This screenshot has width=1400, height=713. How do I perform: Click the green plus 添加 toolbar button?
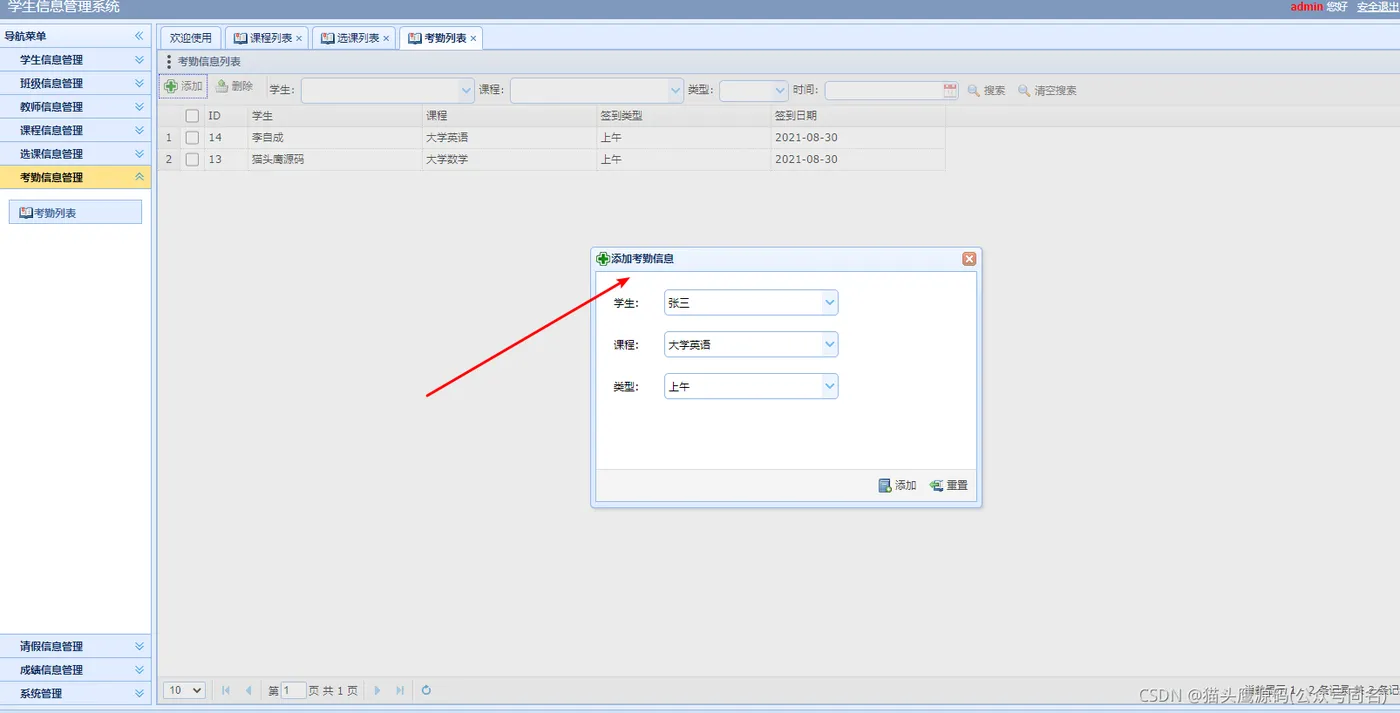(183, 87)
